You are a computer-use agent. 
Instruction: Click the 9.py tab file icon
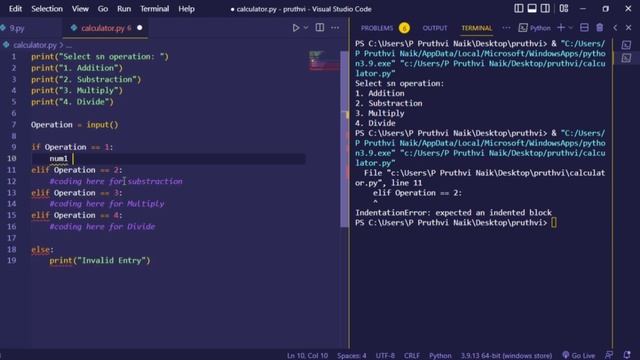[x=3, y=28]
